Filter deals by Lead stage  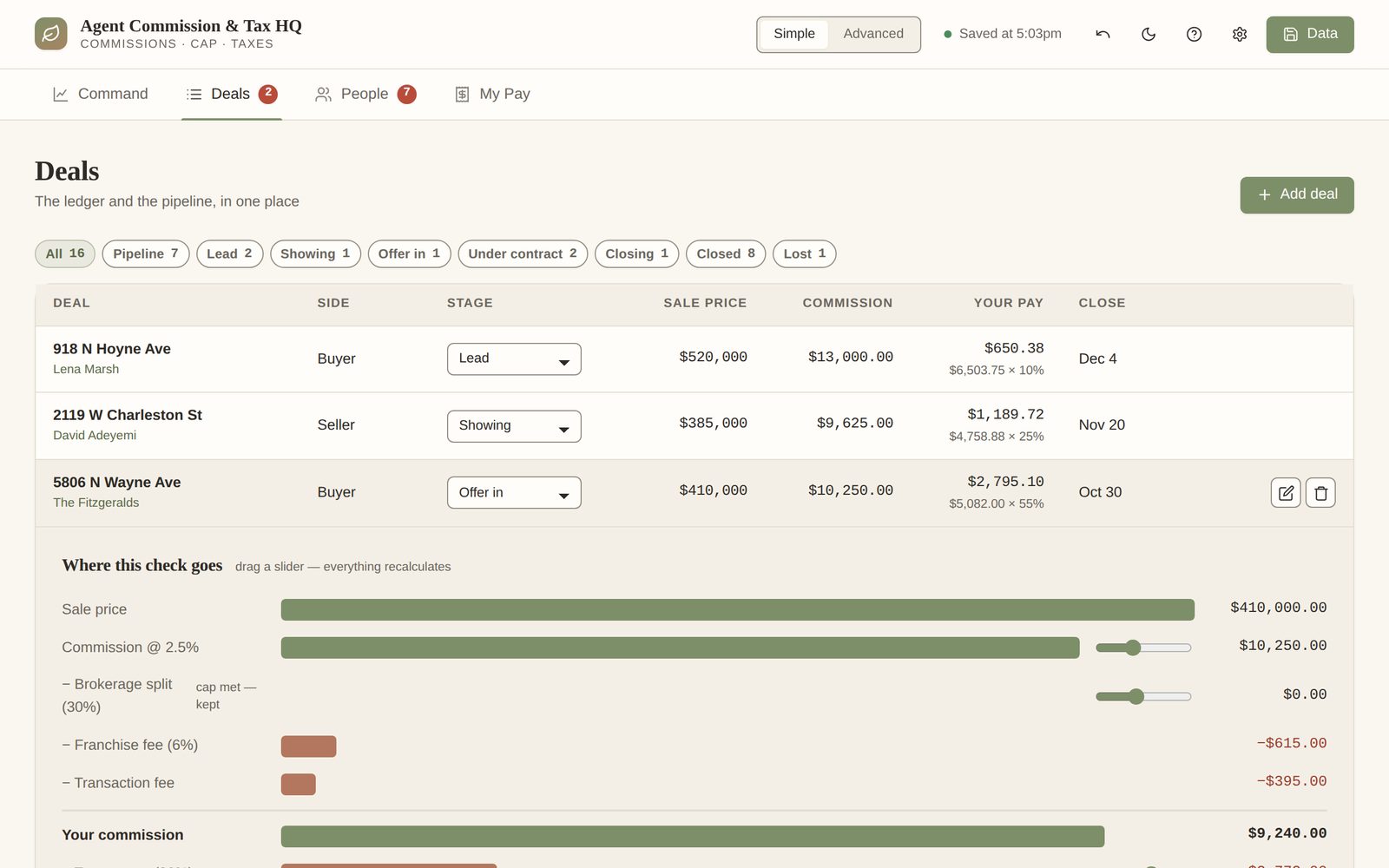point(229,253)
